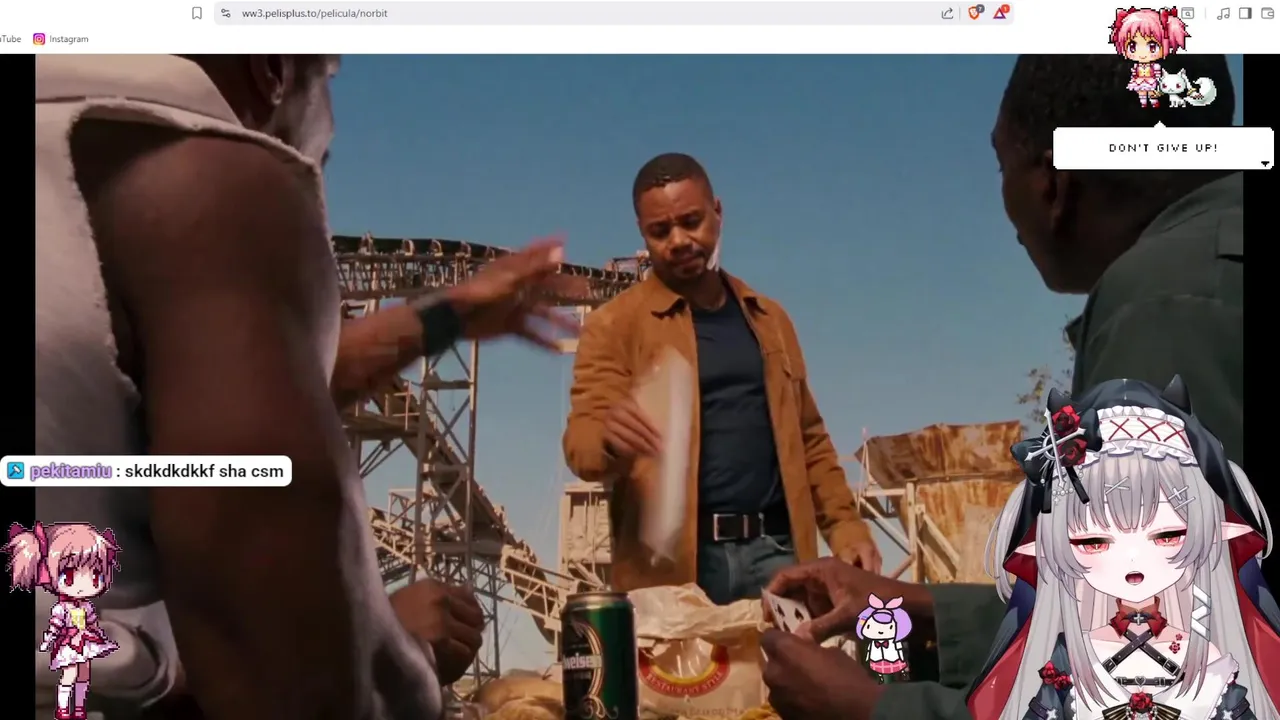Click the chat message 'skdkdkdkkf sha csm'
This screenshot has width=1280, height=720.
click(x=204, y=471)
